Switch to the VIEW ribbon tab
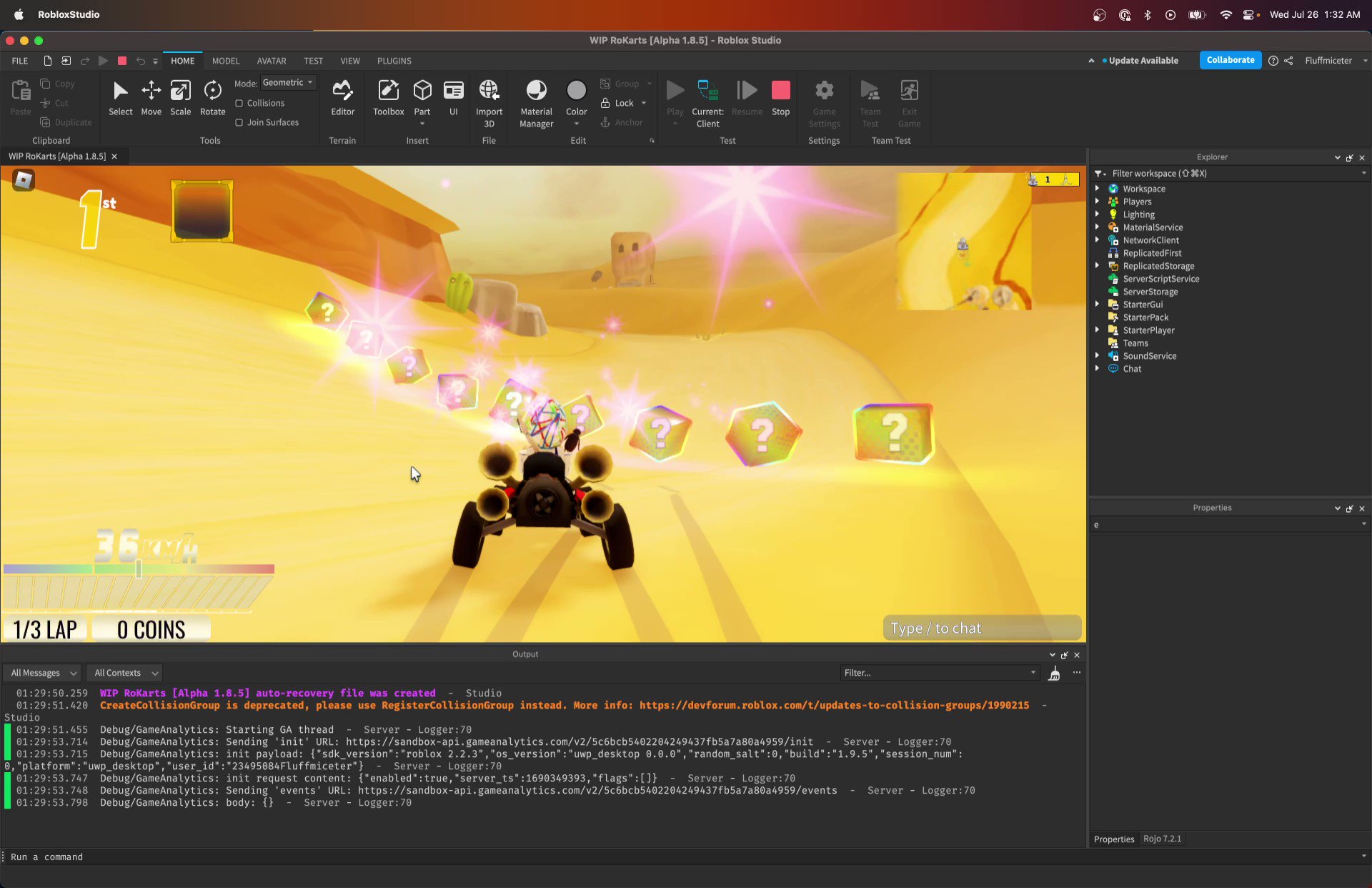 tap(350, 61)
